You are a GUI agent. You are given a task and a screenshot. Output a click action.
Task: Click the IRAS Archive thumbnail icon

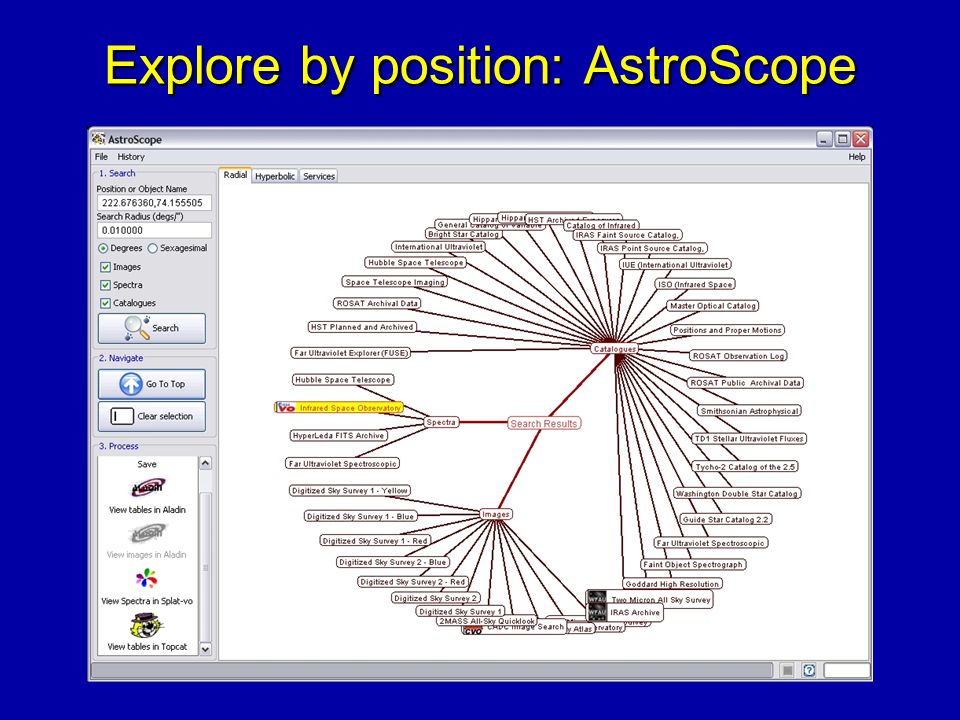click(596, 612)
